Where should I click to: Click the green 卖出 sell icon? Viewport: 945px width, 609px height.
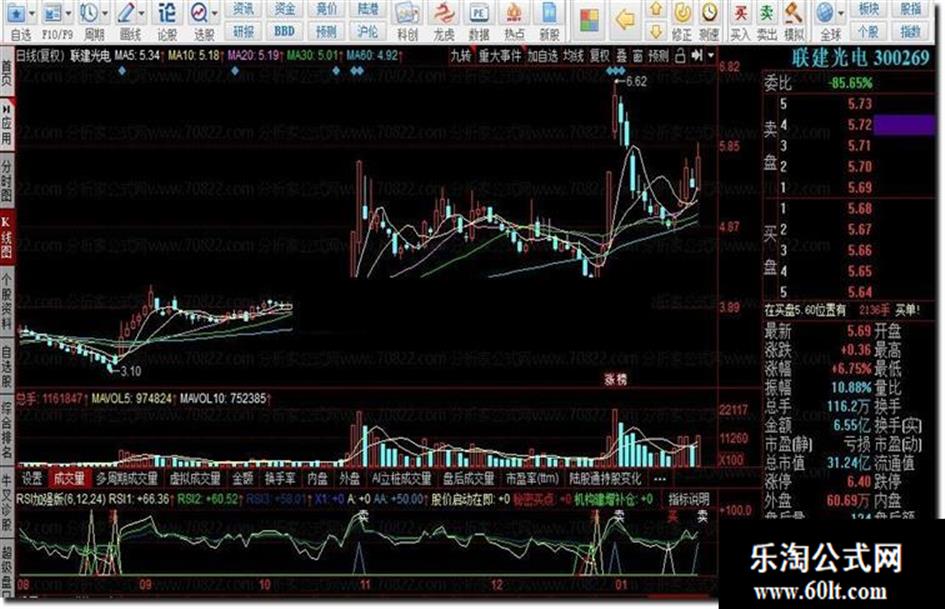[766, 13]
